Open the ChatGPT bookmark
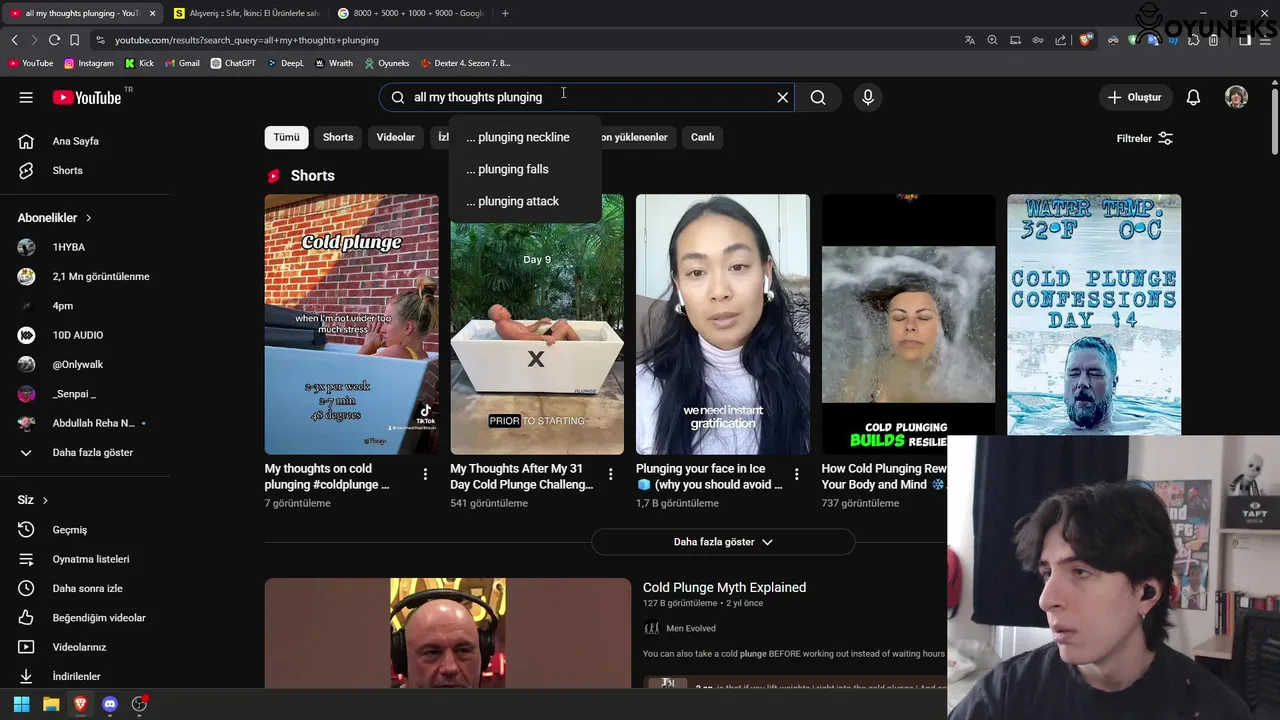This screenshot has width=1280, height=720. point(233,63)
